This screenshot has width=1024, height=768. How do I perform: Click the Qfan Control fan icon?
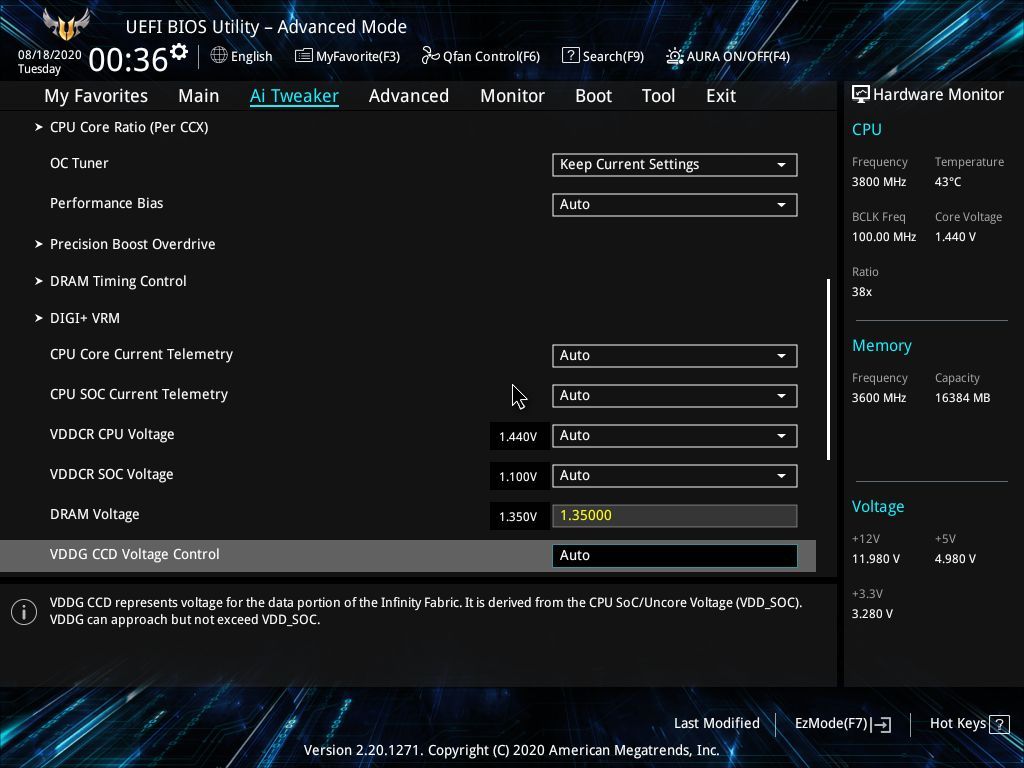[430, 56]
